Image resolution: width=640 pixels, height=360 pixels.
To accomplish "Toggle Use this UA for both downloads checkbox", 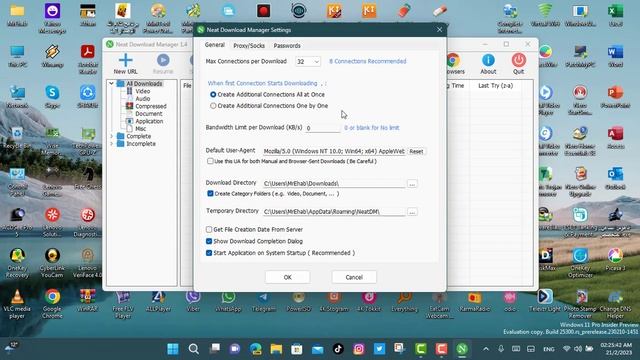I will tap(210, 161).
